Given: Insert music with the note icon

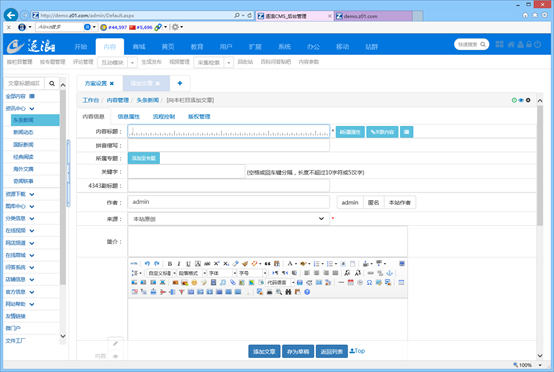Looking at the screenshot, I should (223, 283).
